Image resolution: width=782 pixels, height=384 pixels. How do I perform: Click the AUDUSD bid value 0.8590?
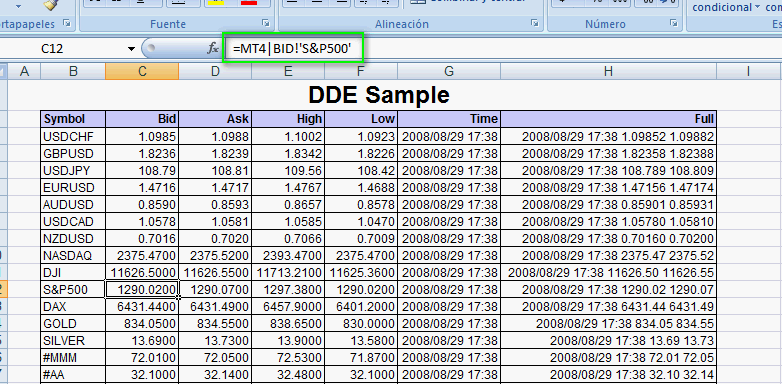click(x=142, y=204)
